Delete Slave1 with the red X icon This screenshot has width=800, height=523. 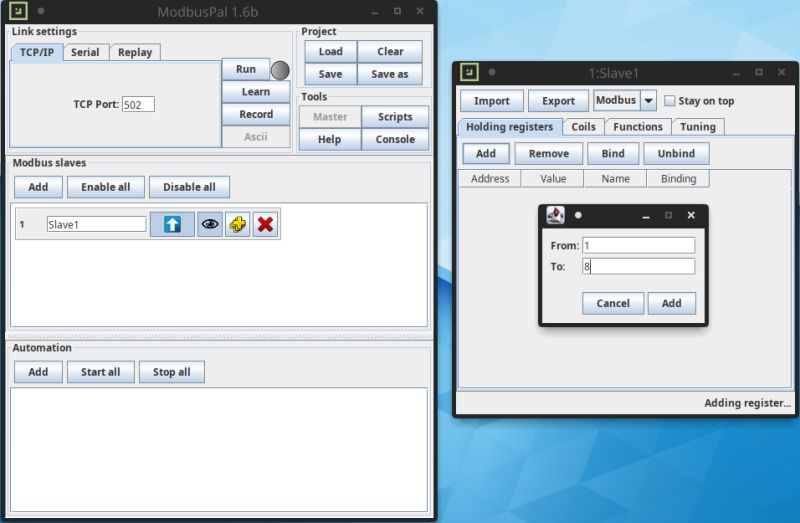point(265,224)
